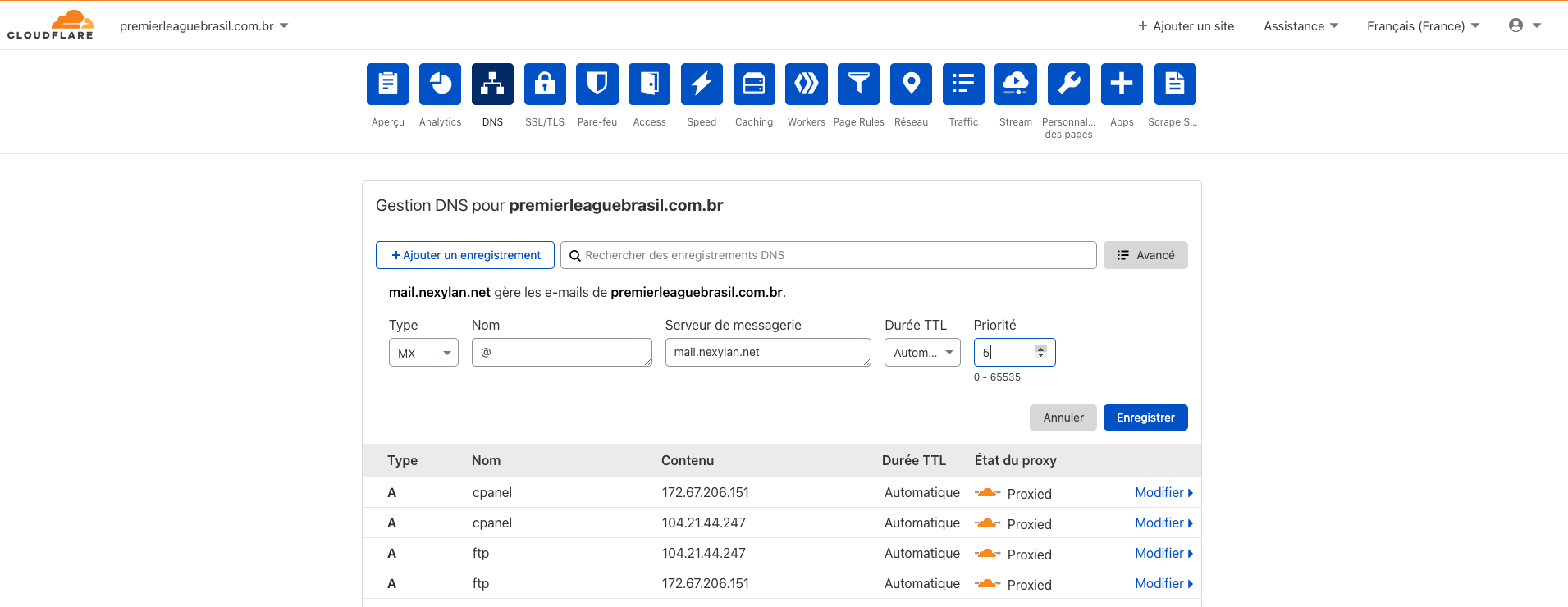Open the Caching section icon

pos(753,84)
